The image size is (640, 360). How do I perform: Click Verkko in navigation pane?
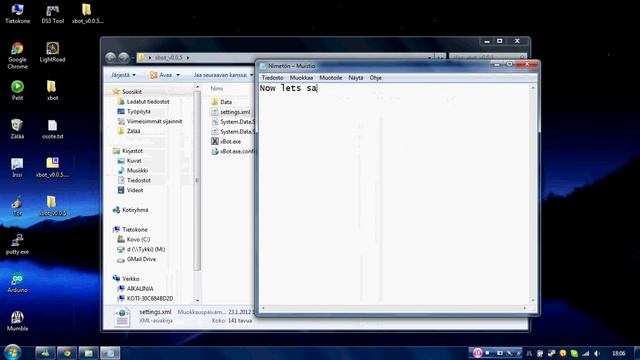point(126,278)
